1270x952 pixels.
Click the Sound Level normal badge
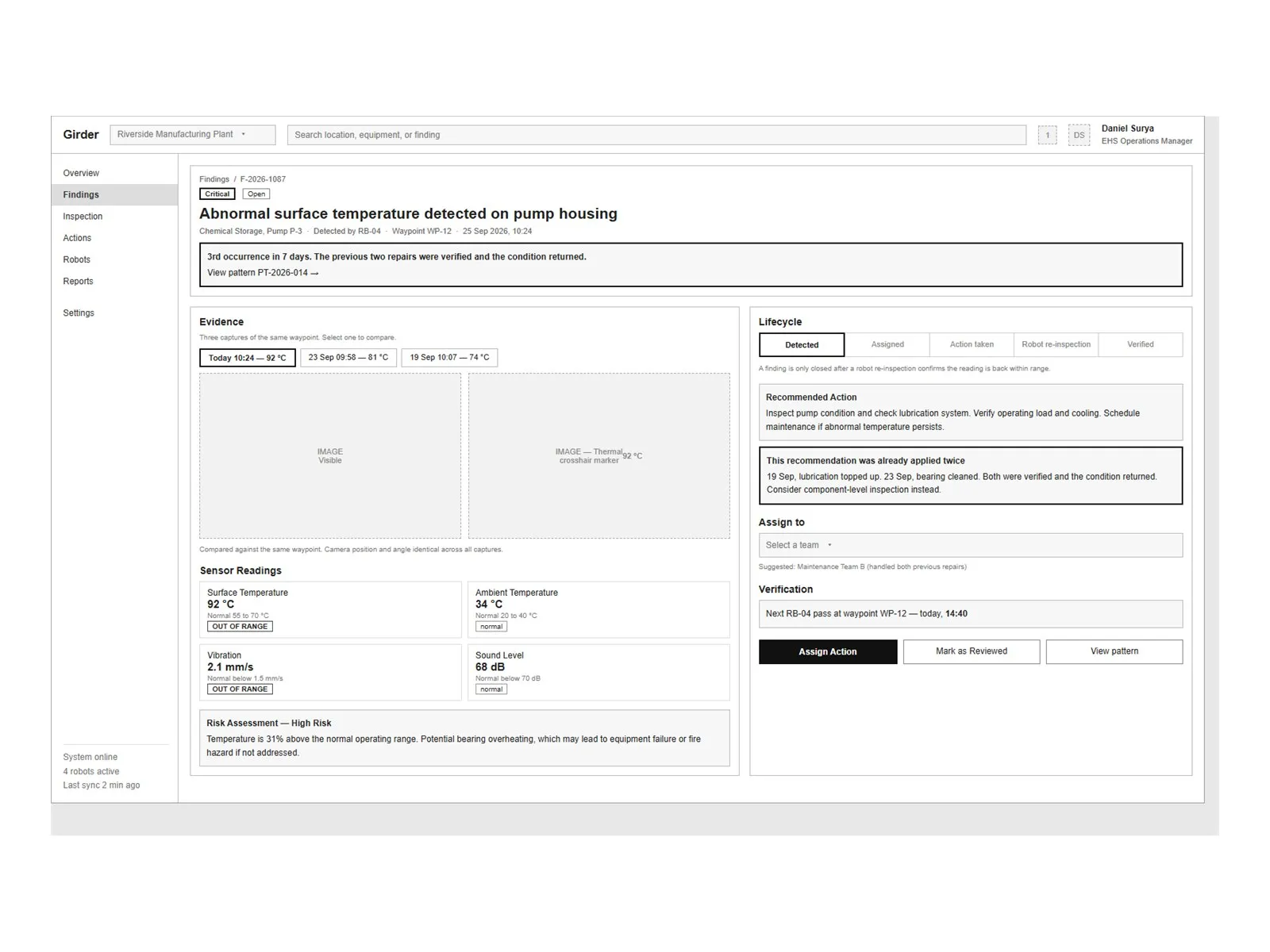[491, 689]
